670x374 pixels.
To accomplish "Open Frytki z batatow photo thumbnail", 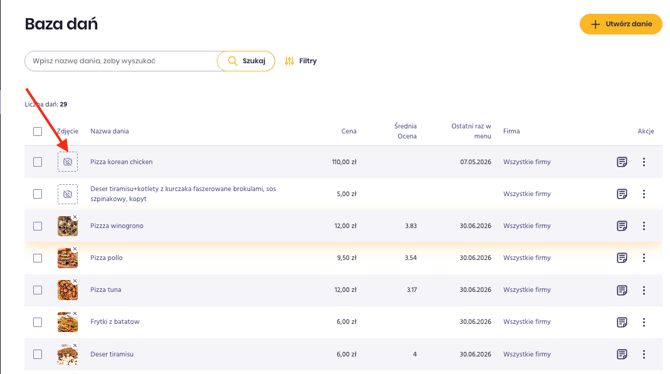I will [68, 322].
